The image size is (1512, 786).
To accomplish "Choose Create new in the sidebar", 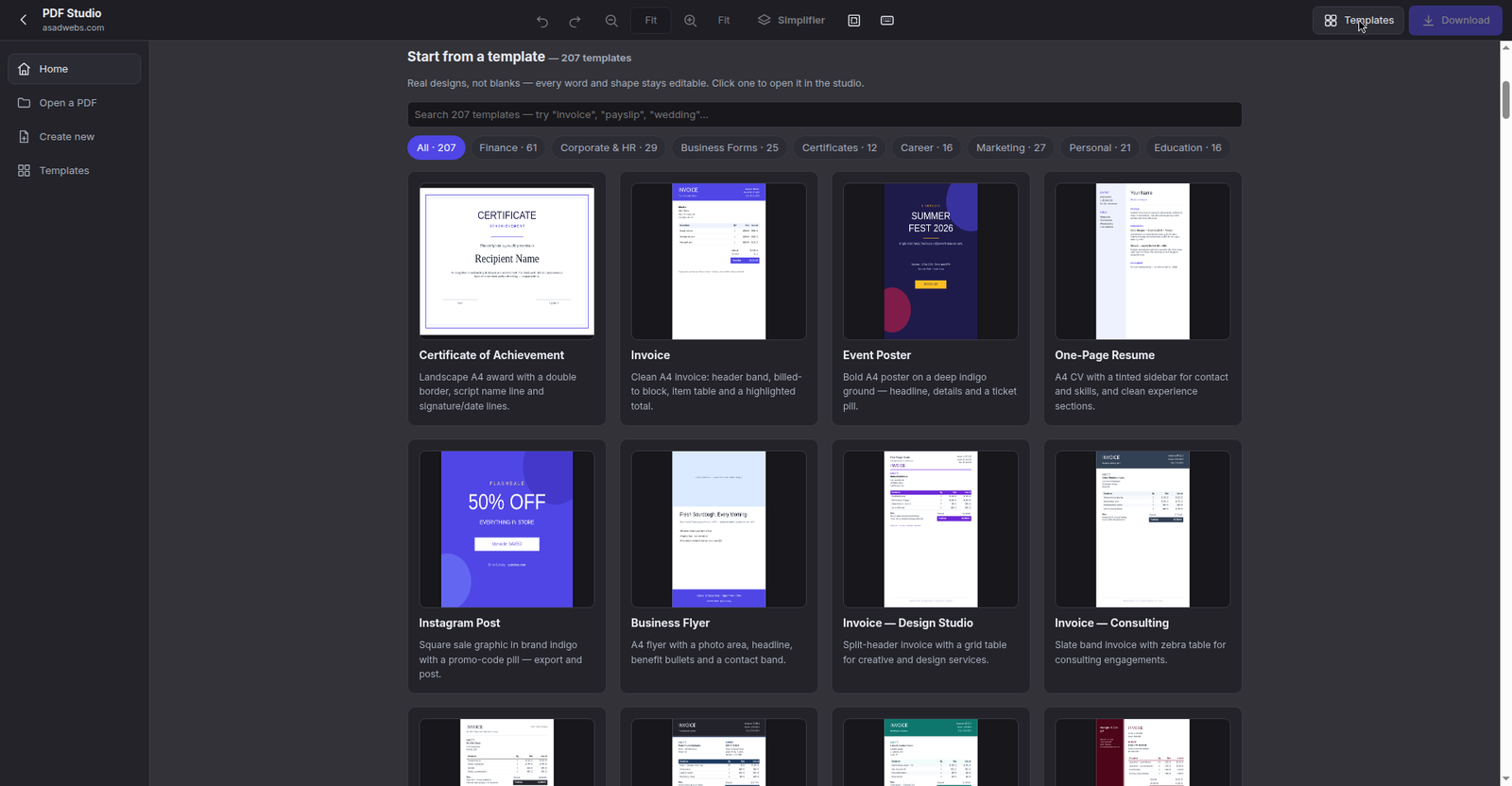I will pos(74,137).
